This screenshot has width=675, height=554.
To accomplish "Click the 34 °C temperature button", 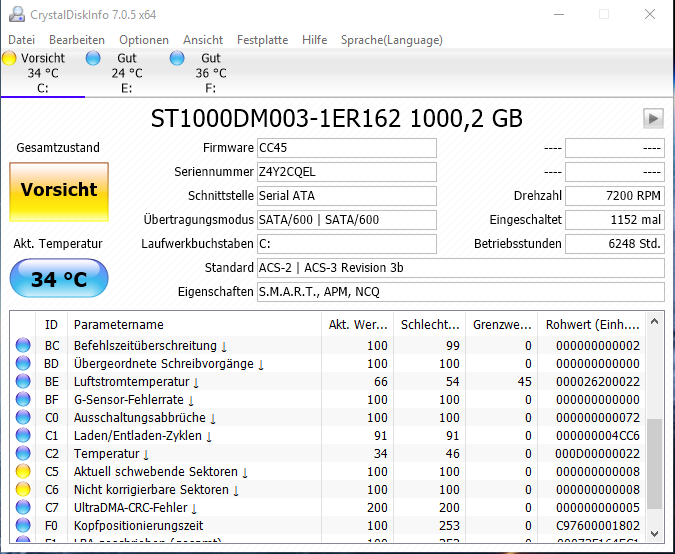I will pos(59,278).
